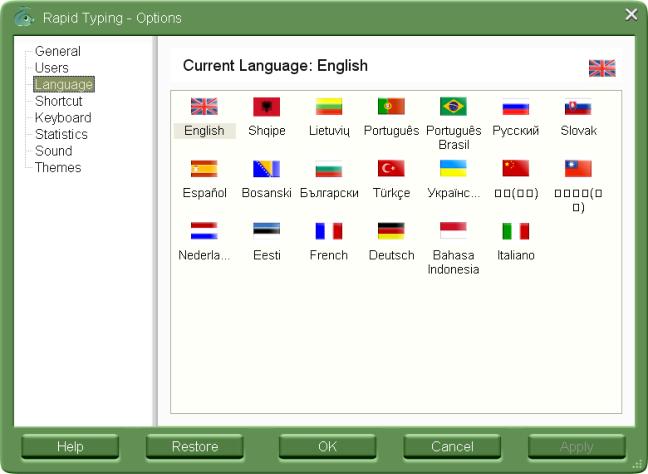Select the Ukrainian flag language icon
Image resolution: width=648 pixels, height=474 pixels.
click(453, 169)
